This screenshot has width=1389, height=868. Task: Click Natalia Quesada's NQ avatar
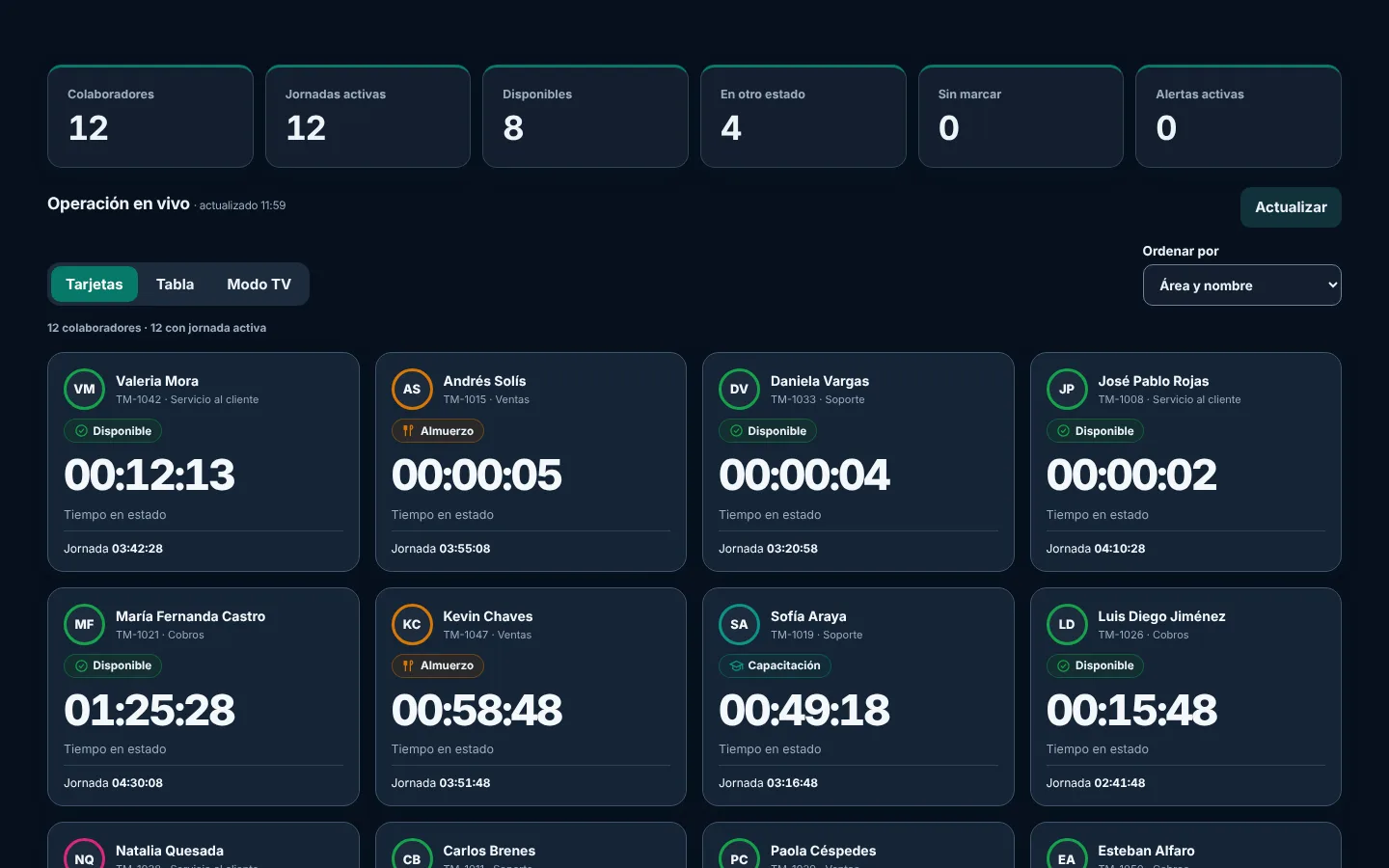(84, 854)
